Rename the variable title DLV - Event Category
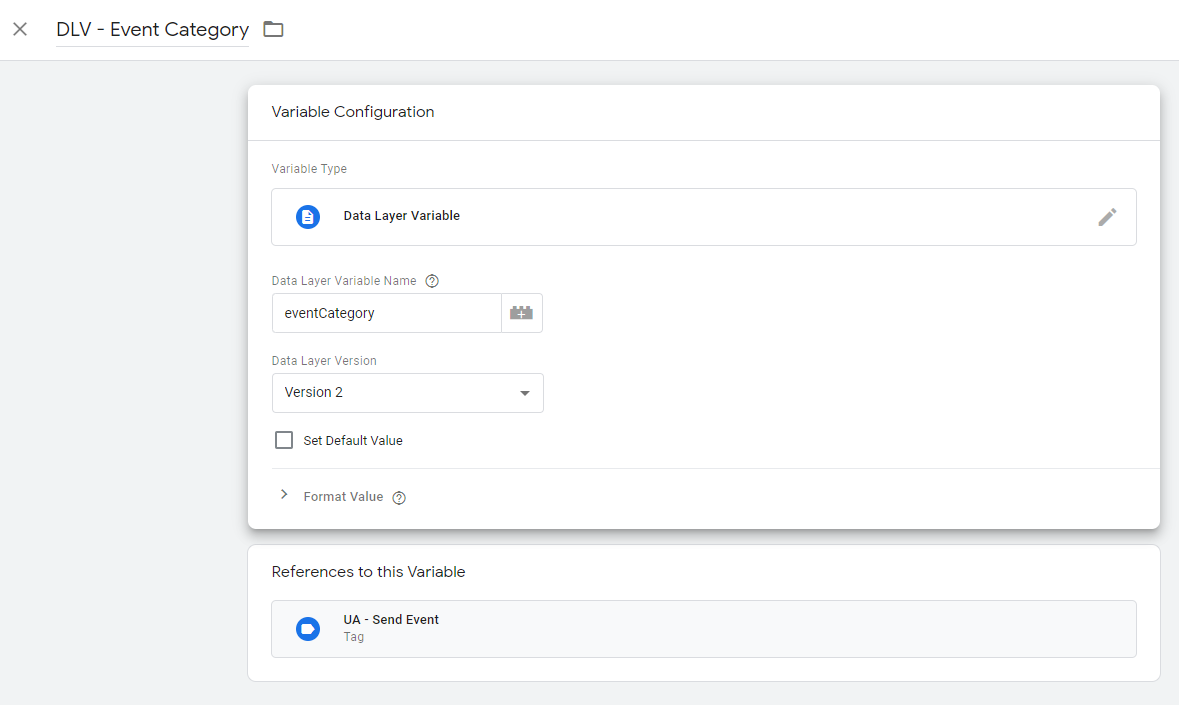The image size is (1179, 705). [153, 30]
